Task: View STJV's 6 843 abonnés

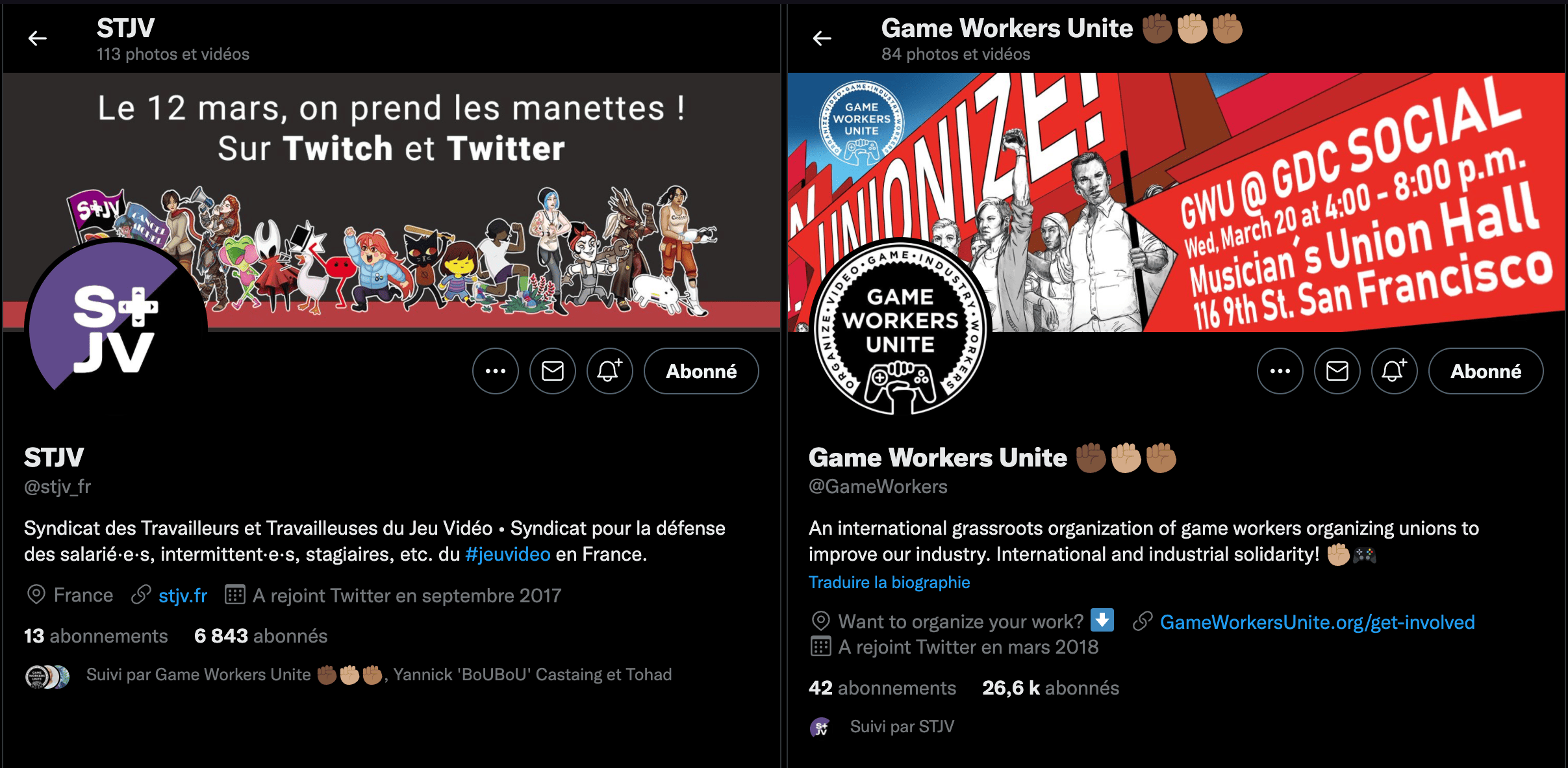Action: (x=261, y=635)
